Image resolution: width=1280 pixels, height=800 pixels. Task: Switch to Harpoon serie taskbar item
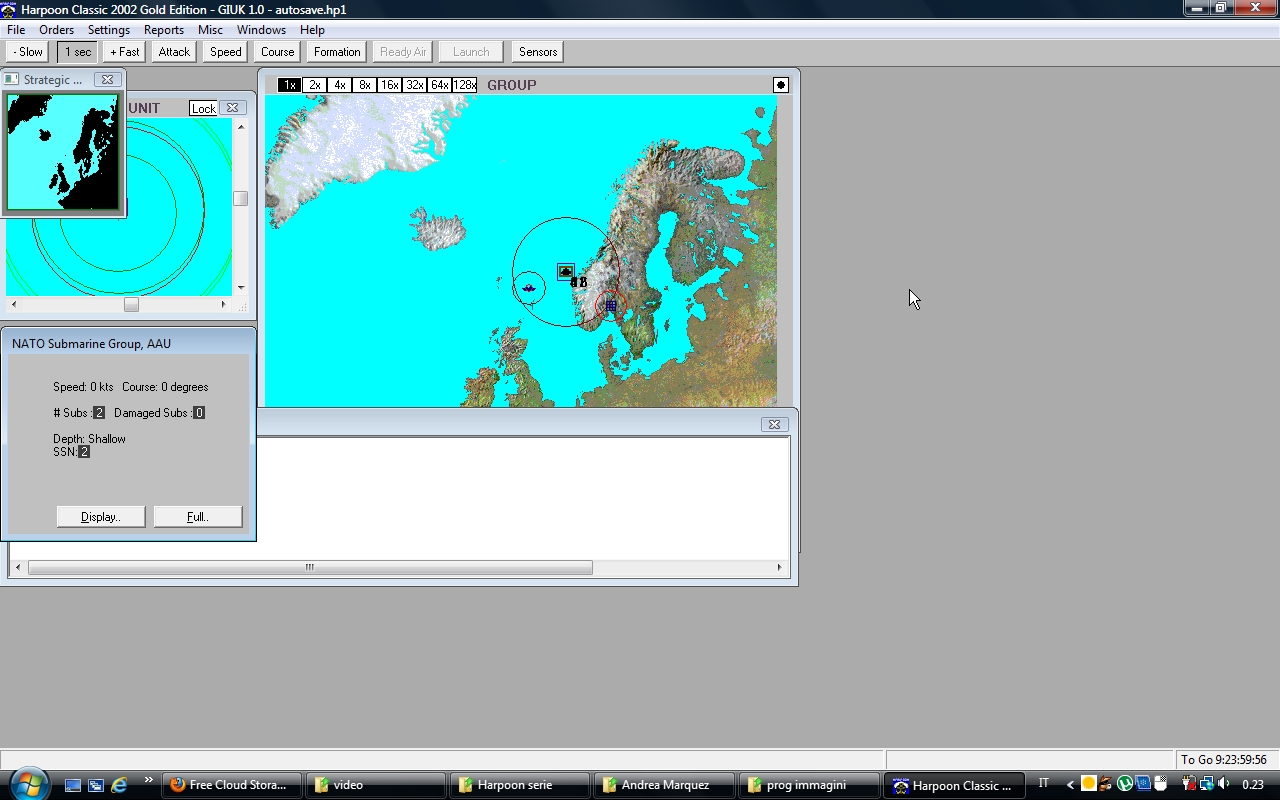pyautogui.click(x=520, y=785)
